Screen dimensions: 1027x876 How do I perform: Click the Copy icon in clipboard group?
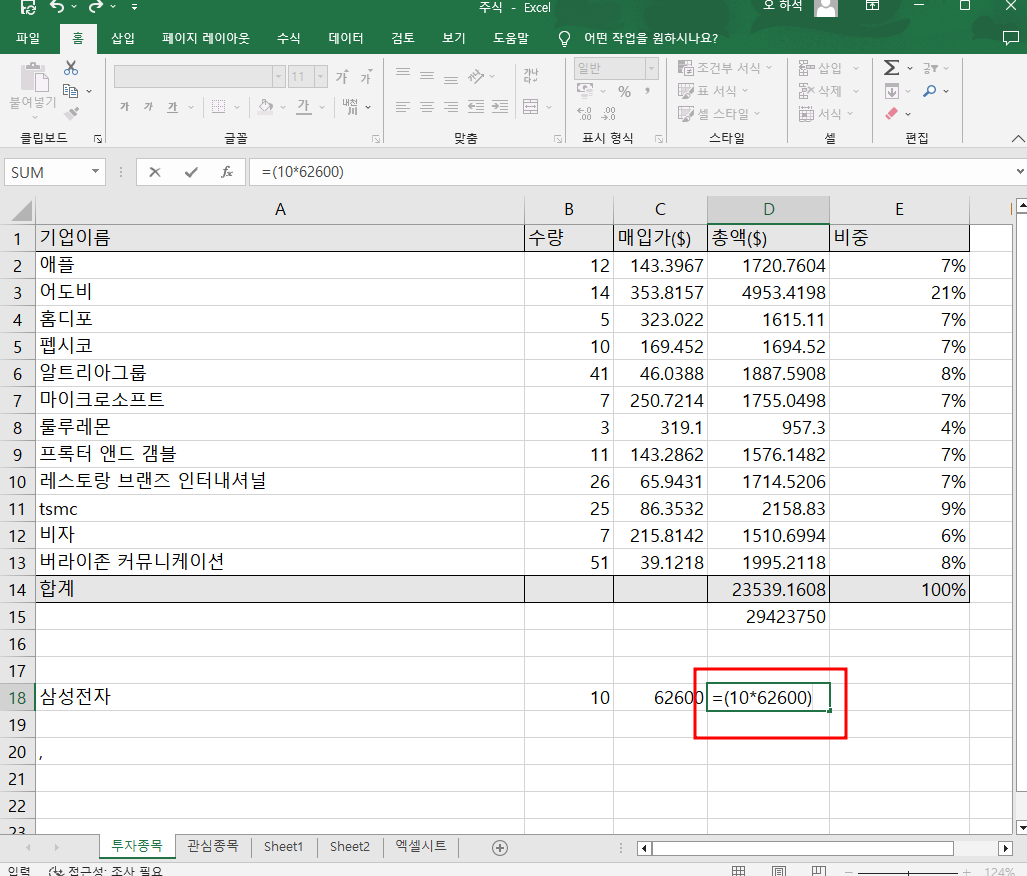(x=70, y=91)
